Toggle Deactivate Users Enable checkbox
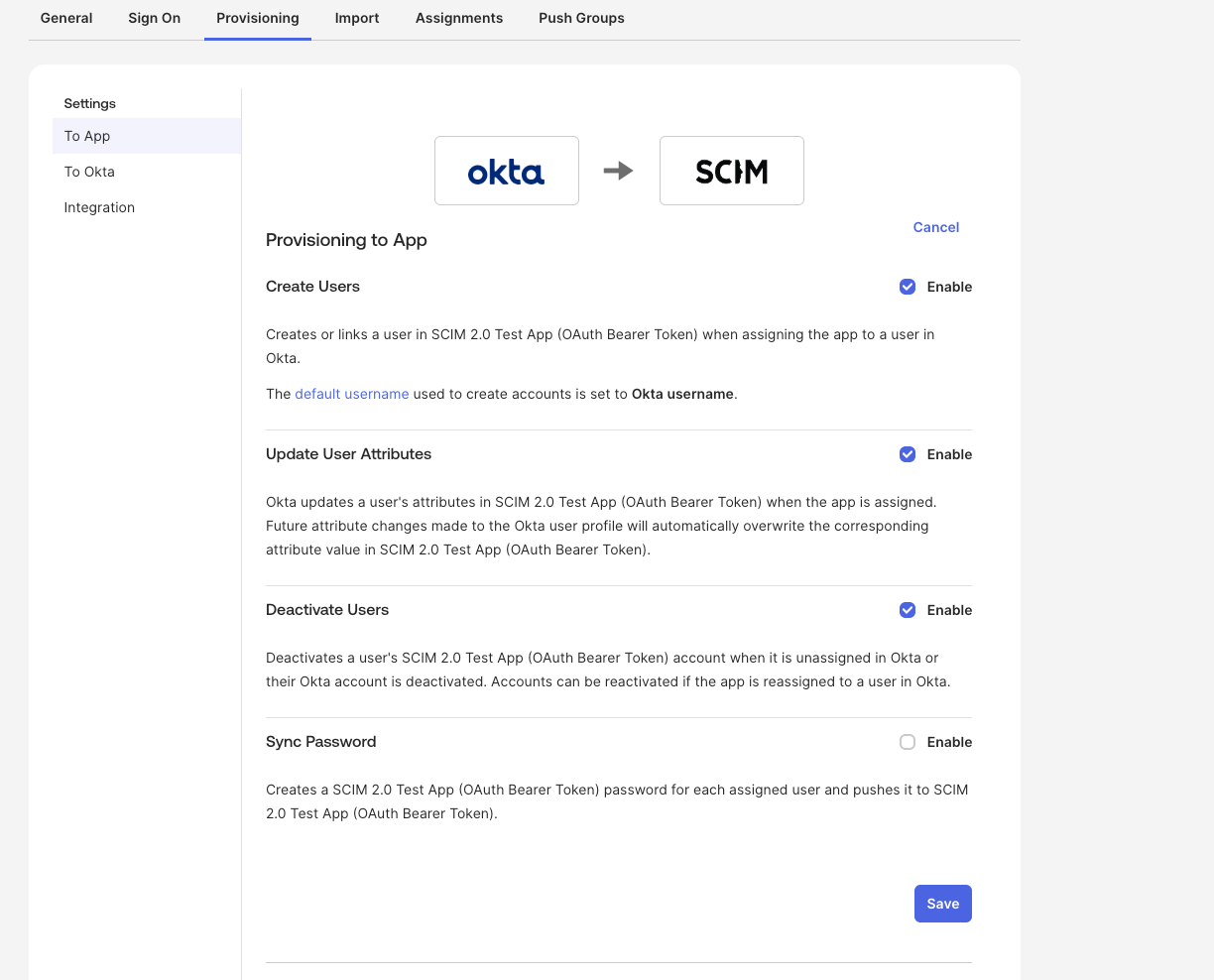1214x980 pixels. (908, 610)
